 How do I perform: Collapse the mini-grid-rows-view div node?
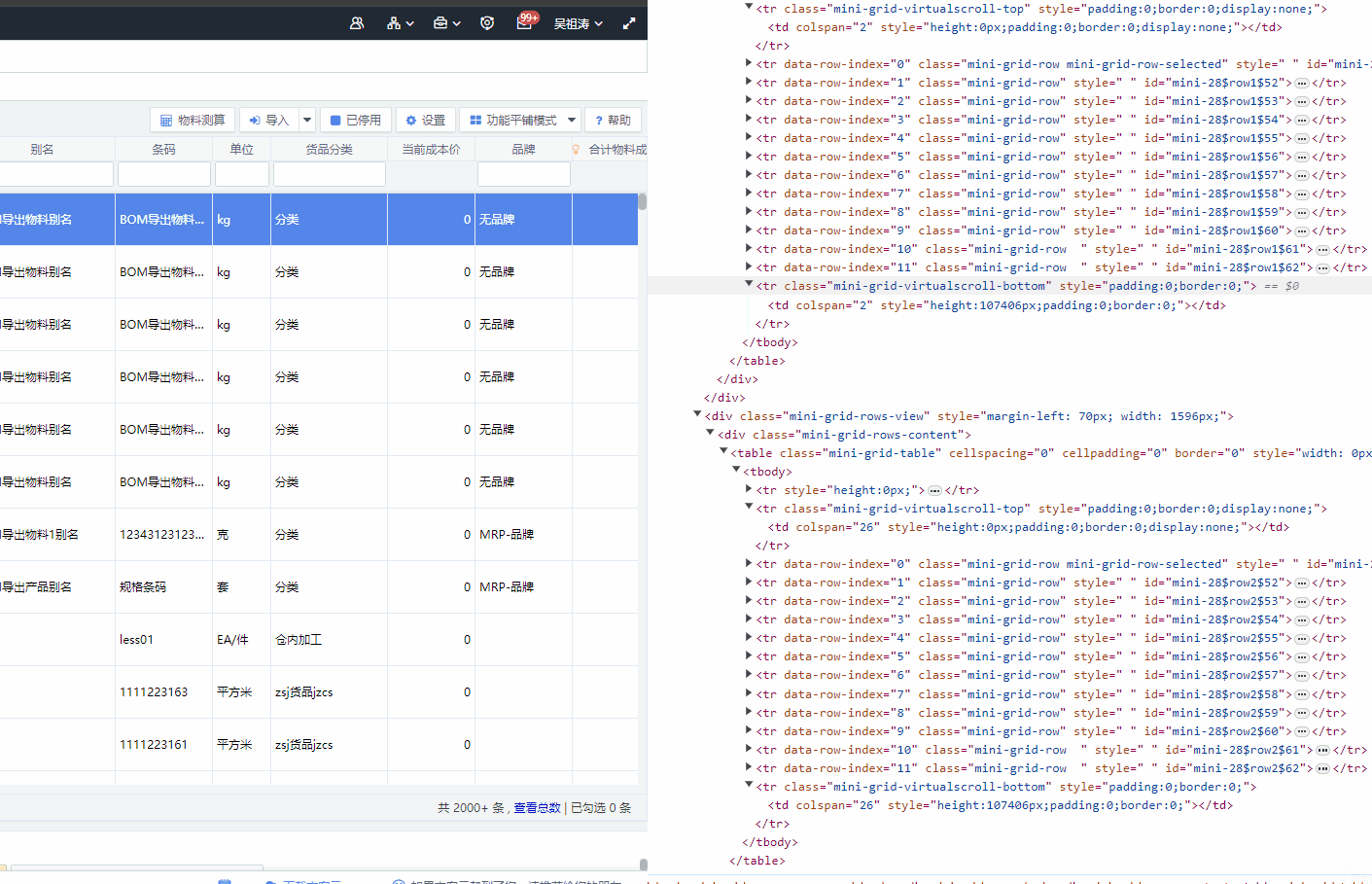[x=697, y=415]
